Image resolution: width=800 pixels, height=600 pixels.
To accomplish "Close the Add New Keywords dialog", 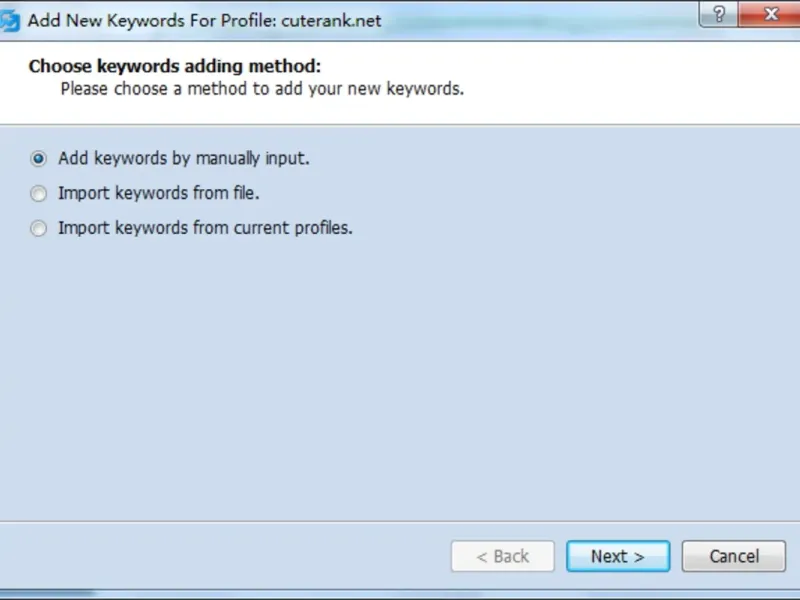I will 771,17.
